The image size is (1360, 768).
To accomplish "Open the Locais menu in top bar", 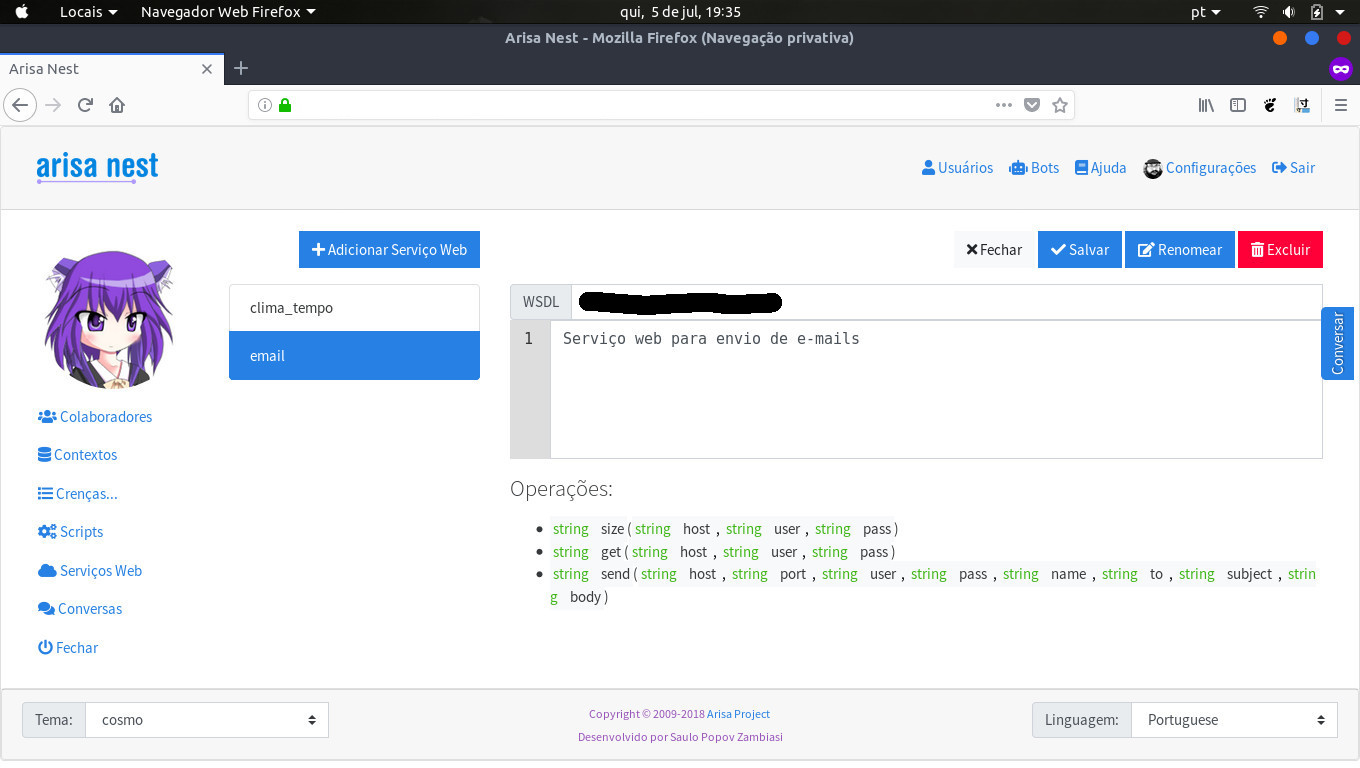I will 88,12.
